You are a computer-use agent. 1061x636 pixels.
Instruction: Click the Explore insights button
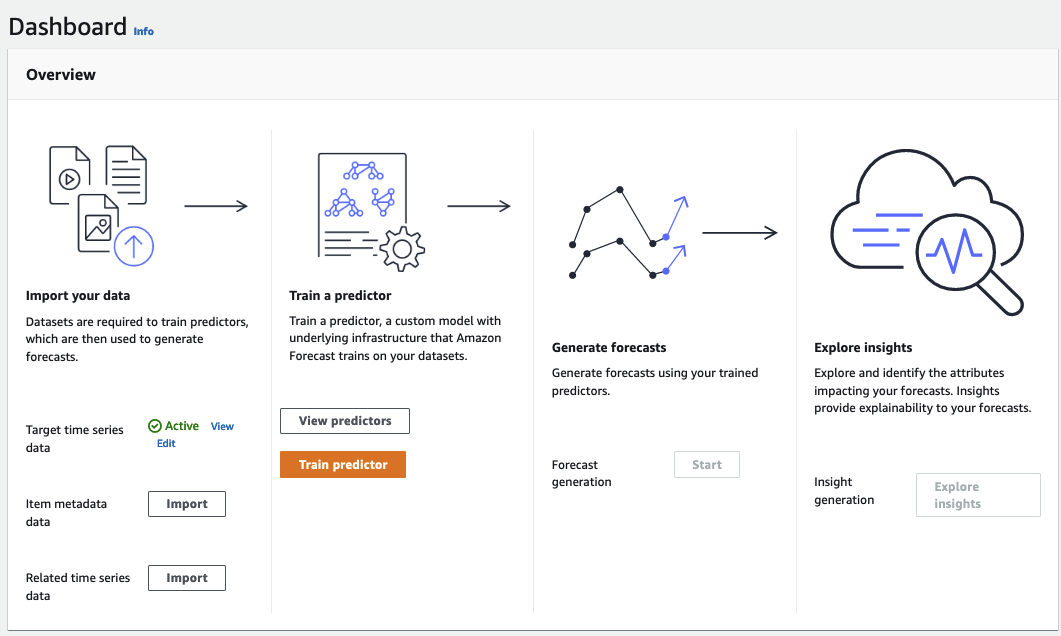click(977, 494)
